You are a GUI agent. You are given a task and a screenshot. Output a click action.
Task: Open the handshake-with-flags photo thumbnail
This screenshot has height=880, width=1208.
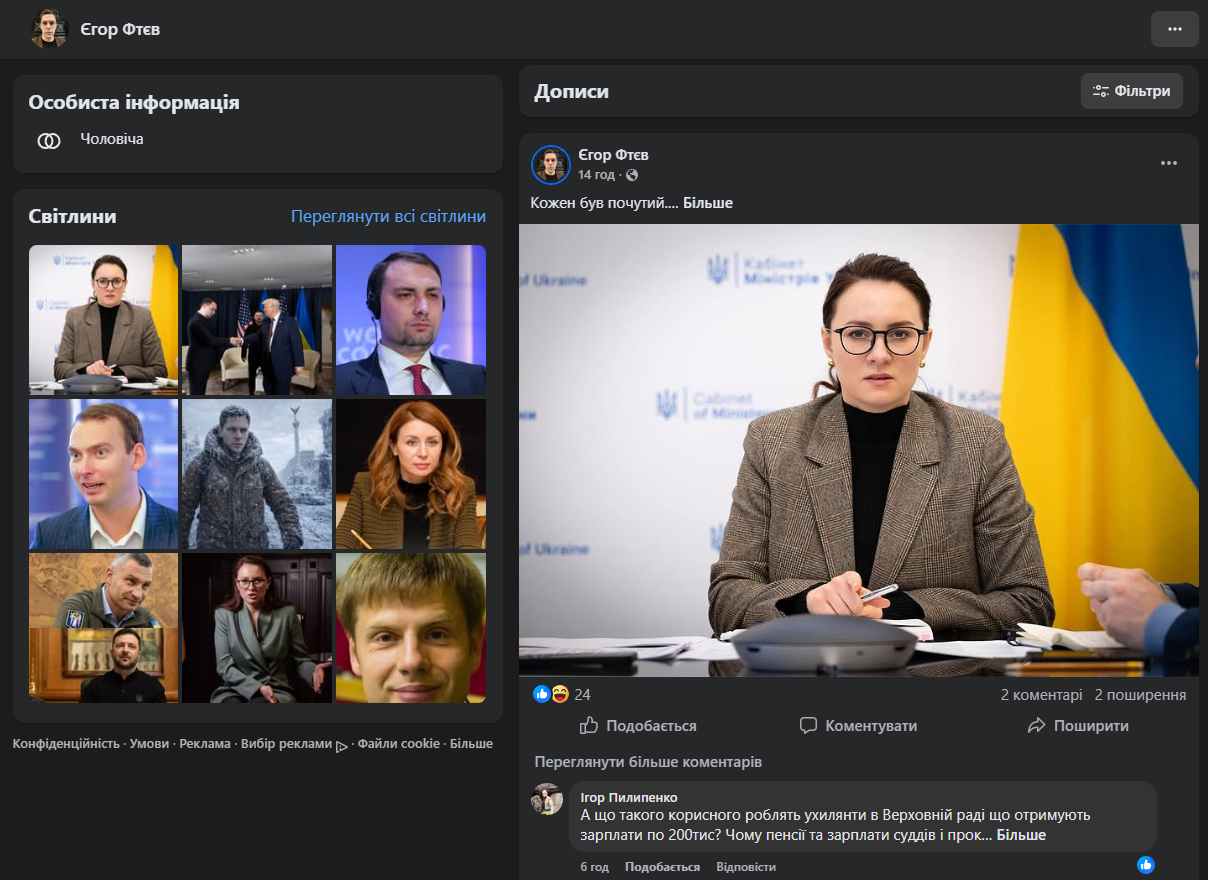click(257, 320)
